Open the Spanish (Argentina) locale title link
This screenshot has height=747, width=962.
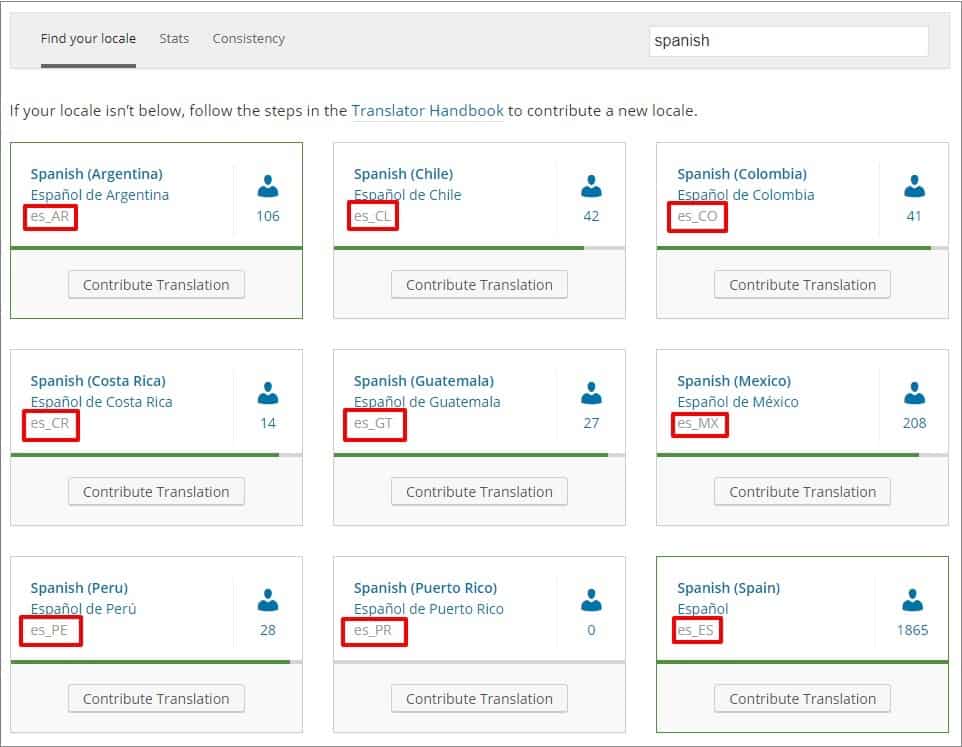97,174
